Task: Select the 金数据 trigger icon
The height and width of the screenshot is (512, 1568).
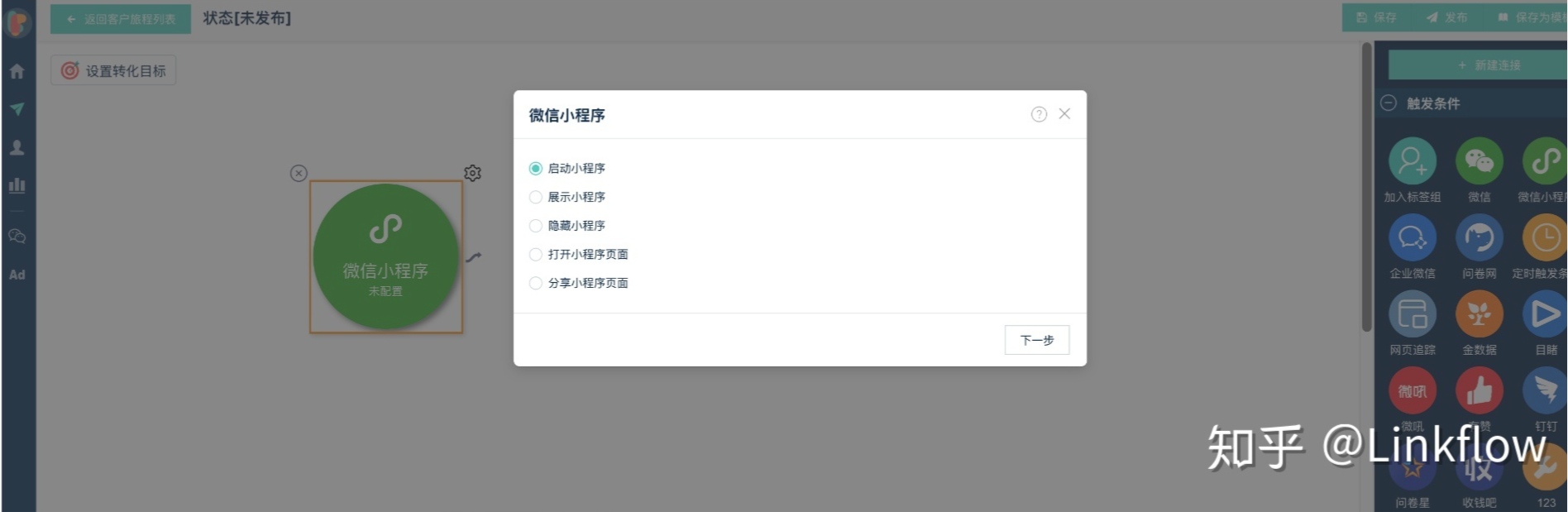Action: [1480, 314]
